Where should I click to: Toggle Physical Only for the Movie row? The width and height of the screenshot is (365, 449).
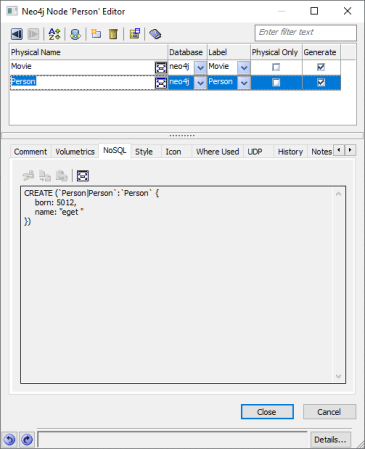pyautogui.click(x=276, y=67)
